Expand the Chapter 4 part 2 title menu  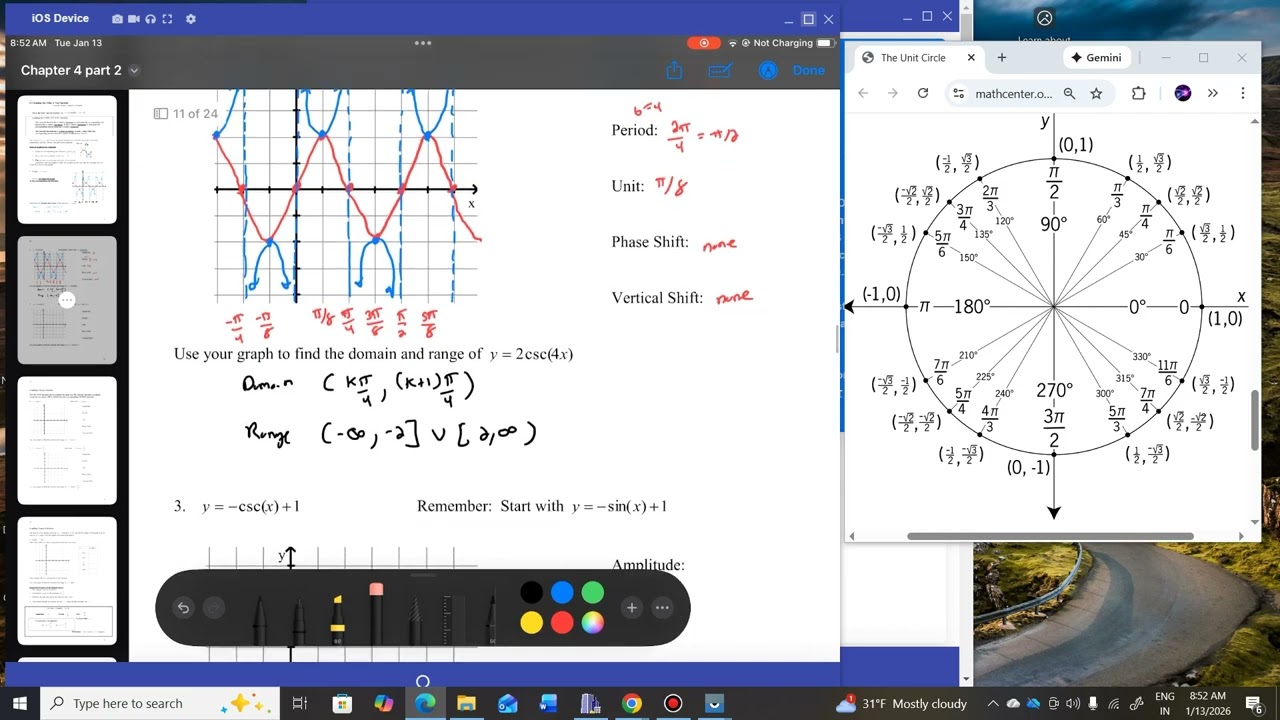(134, 71)
